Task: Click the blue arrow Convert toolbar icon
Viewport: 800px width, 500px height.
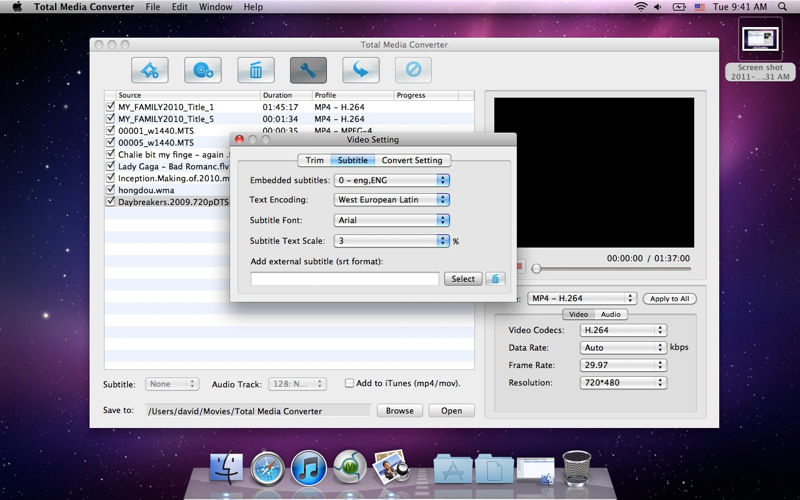Action: [x=361, y=70]
